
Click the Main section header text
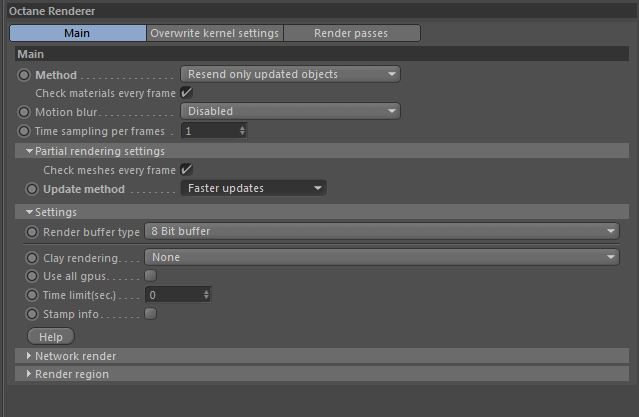31,54
